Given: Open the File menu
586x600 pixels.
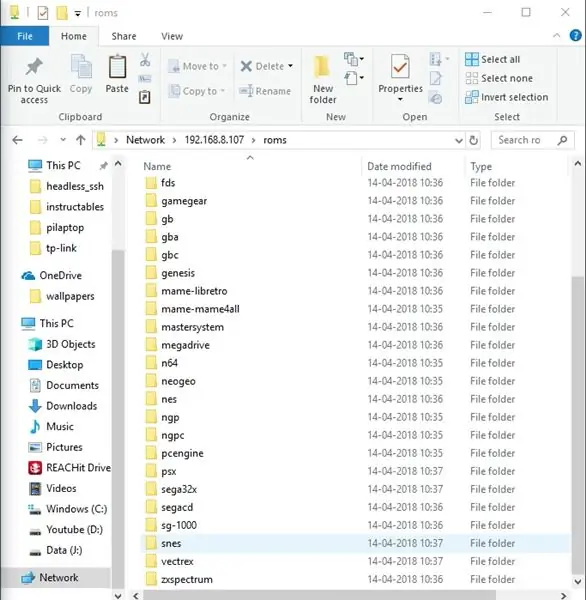Looking at the screenshot, I should [x=24, y=36].
